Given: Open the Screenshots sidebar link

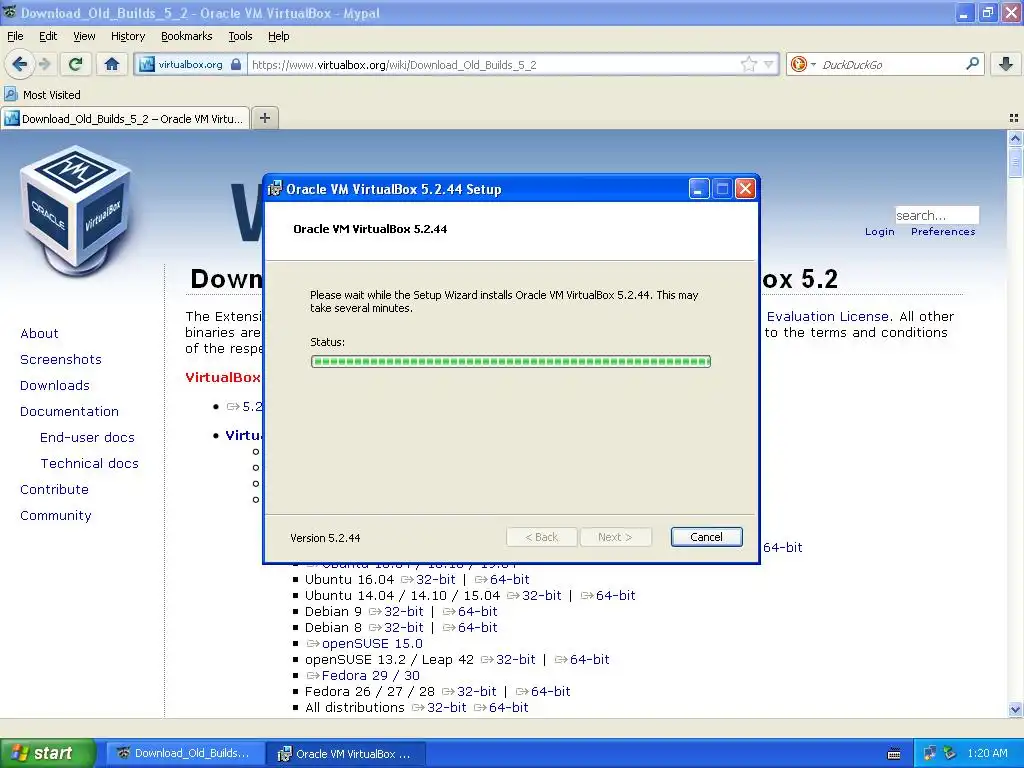Looking at the screenshot, I should (61, 359).
